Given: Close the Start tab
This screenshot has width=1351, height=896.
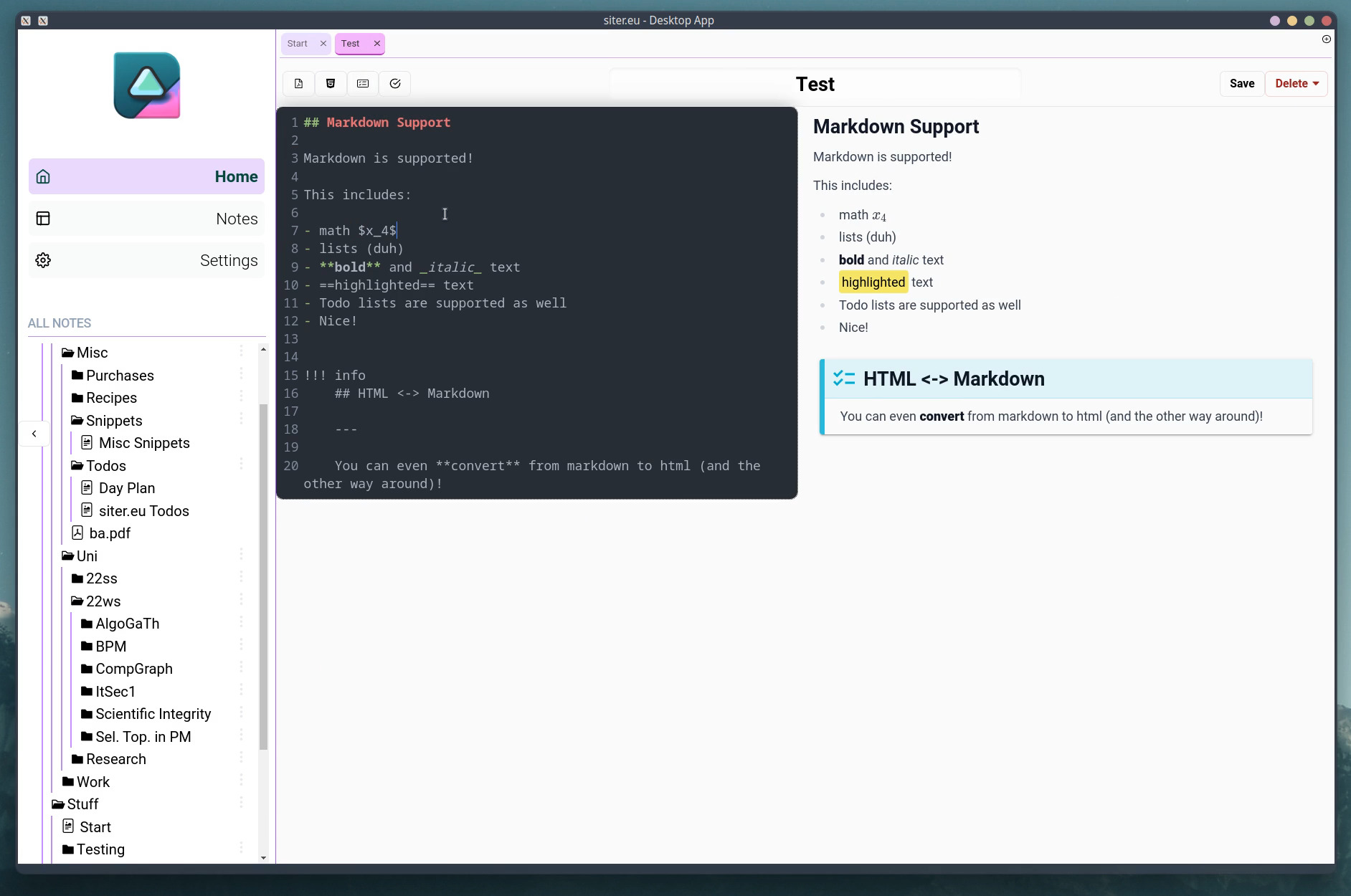Looking at the screenshot, I should [x=324, y=43].
